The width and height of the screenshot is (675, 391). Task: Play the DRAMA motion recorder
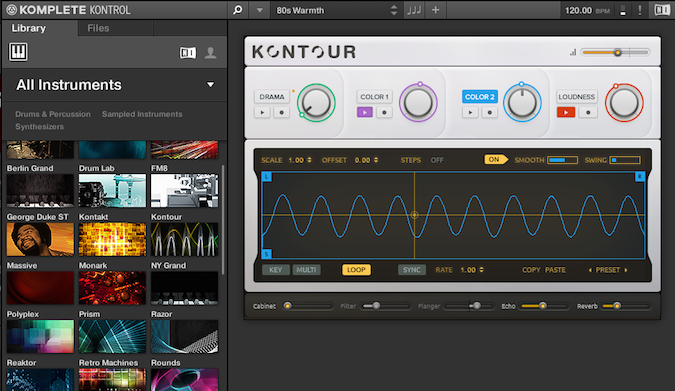pyautogui.click(x=262, y=112)
